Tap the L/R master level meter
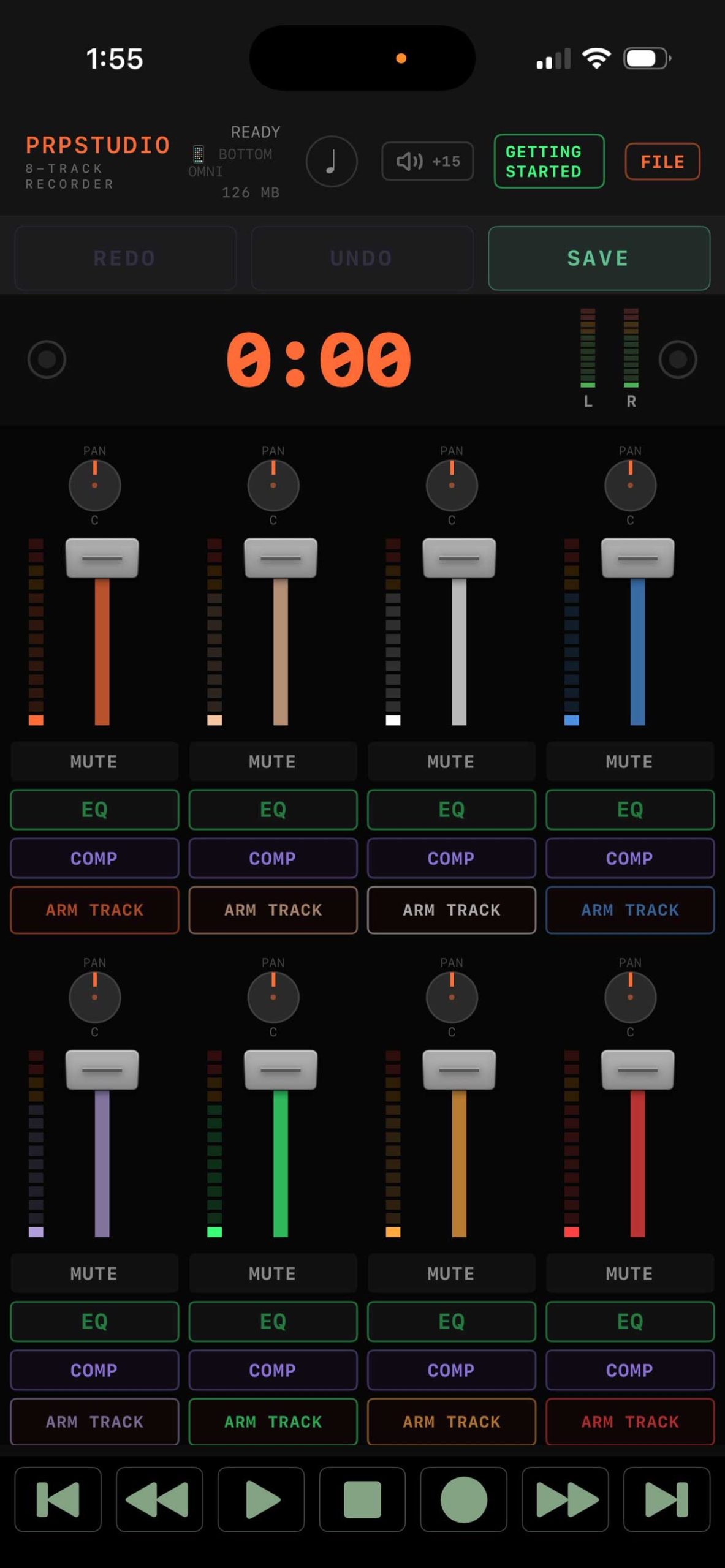This screenshot has width=725, height=1568. point(609,358)
